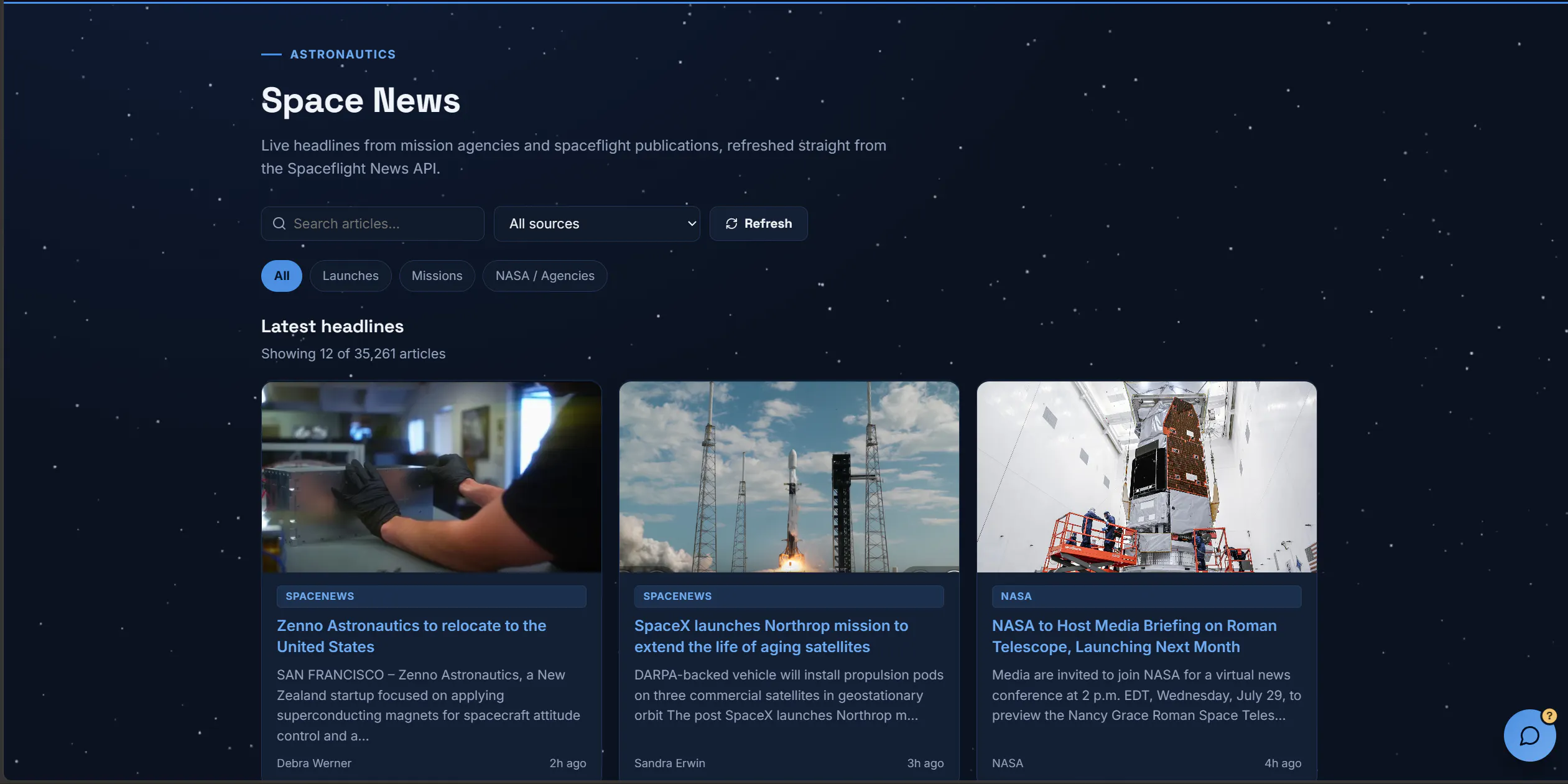Screen dimensions: 1568x784
Task: Read NASA Roman Telescope media briefing article
Action: (1134, 636)
